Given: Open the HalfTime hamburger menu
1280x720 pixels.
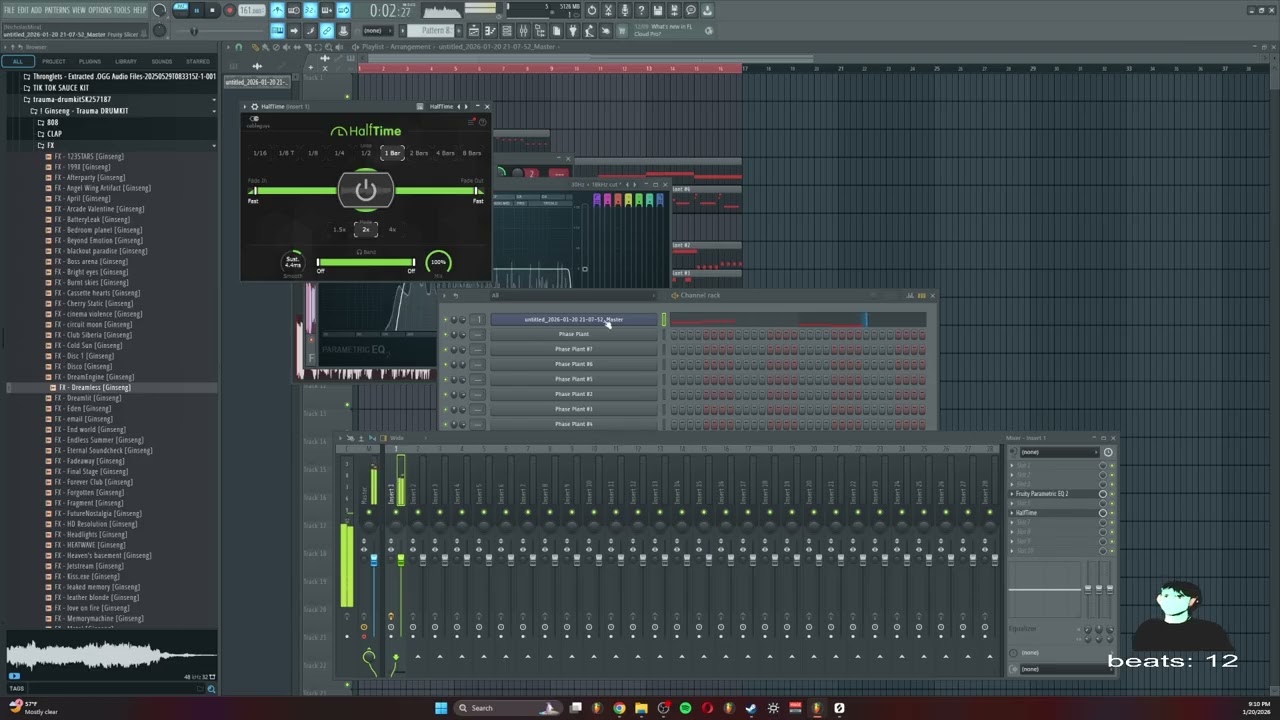Looking at the screenshot, I should 472,122.
